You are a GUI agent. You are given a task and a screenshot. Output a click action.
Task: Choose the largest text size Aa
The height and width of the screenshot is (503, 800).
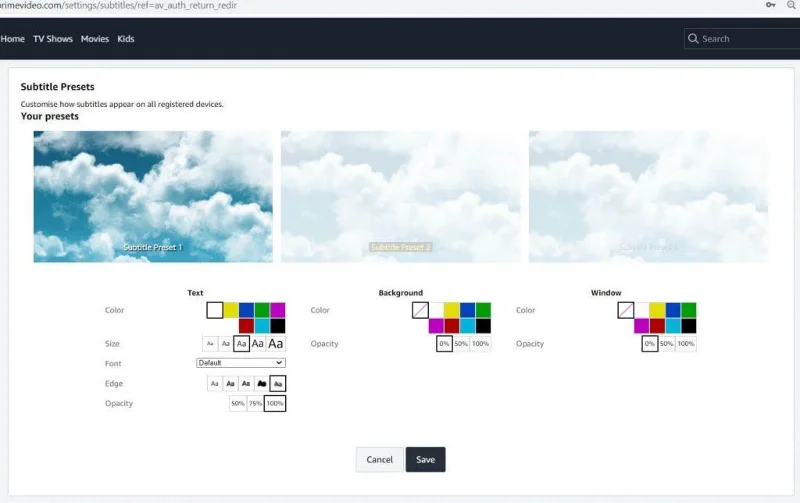point(276,344)
